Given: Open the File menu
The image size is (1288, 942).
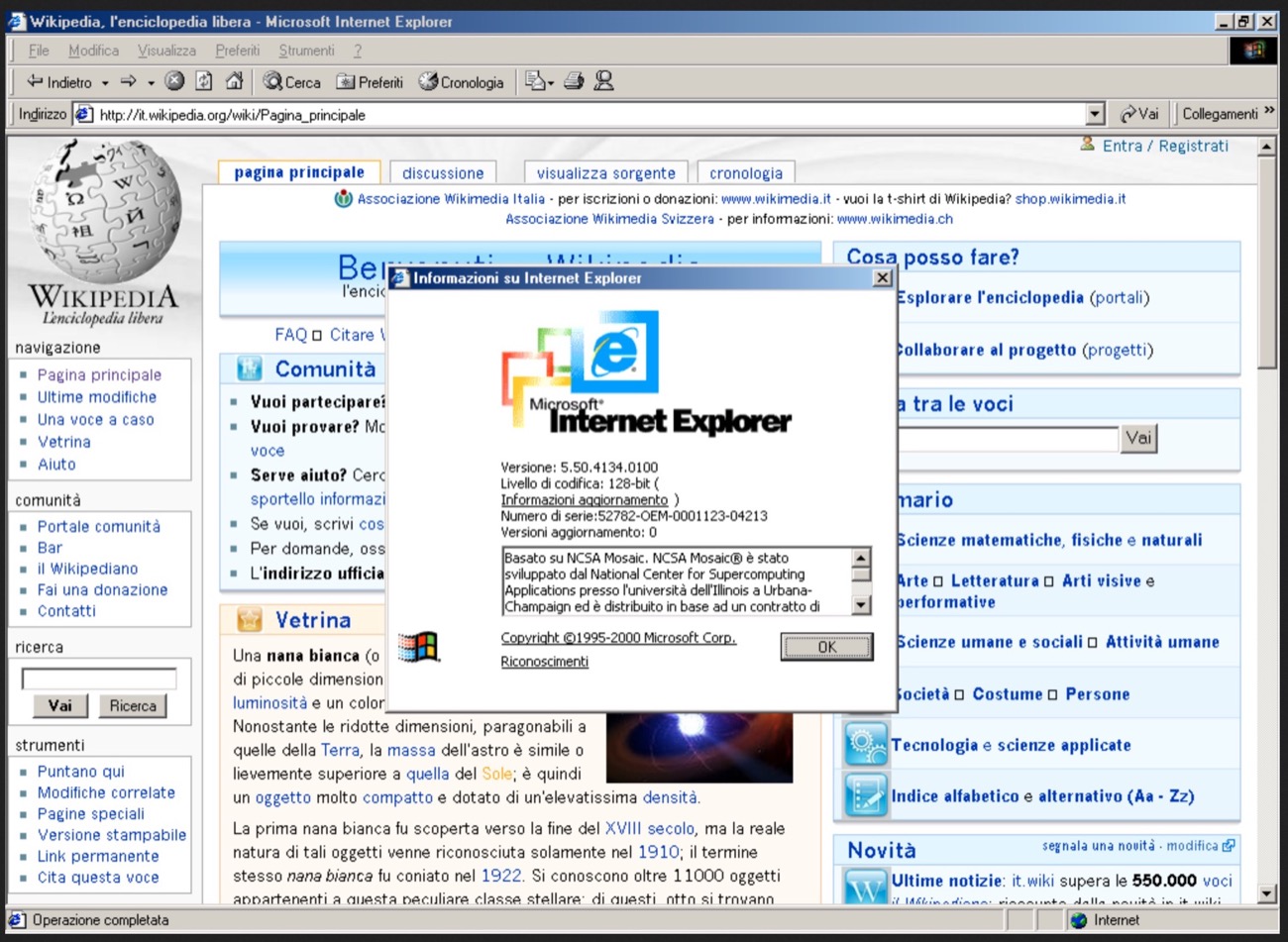Looking at the screenshot, I should pyautogui.click(x=39, y=51).
